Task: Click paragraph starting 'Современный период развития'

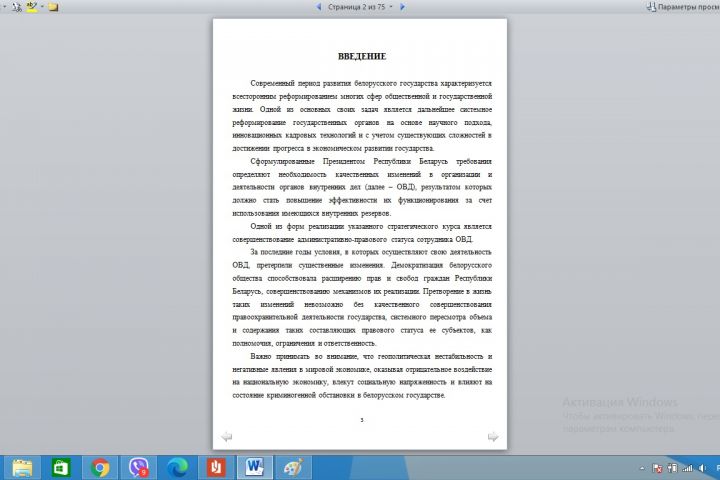Action: pyautogui.click(x=362, y=116)
